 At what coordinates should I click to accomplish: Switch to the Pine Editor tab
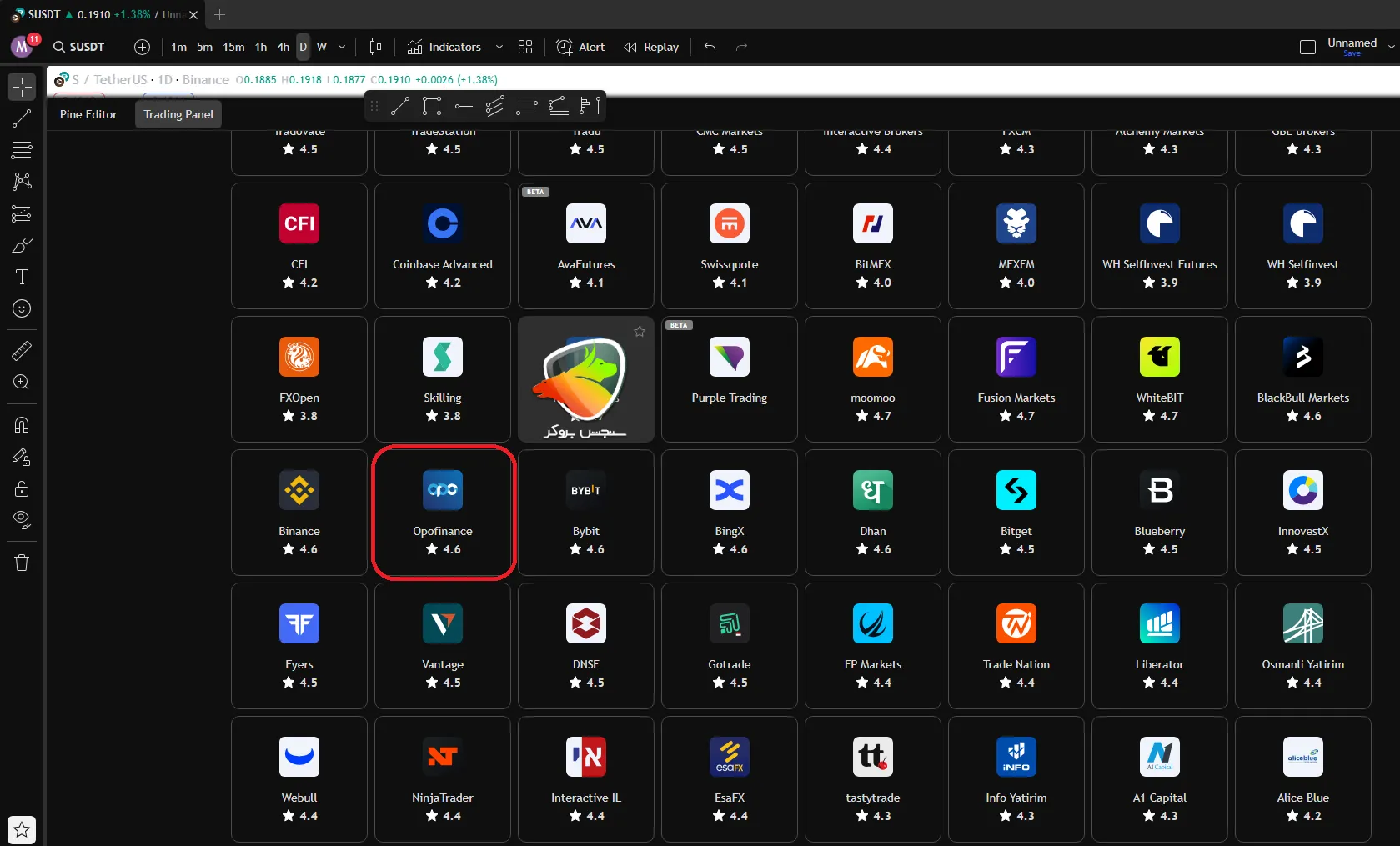click(88, 114)
